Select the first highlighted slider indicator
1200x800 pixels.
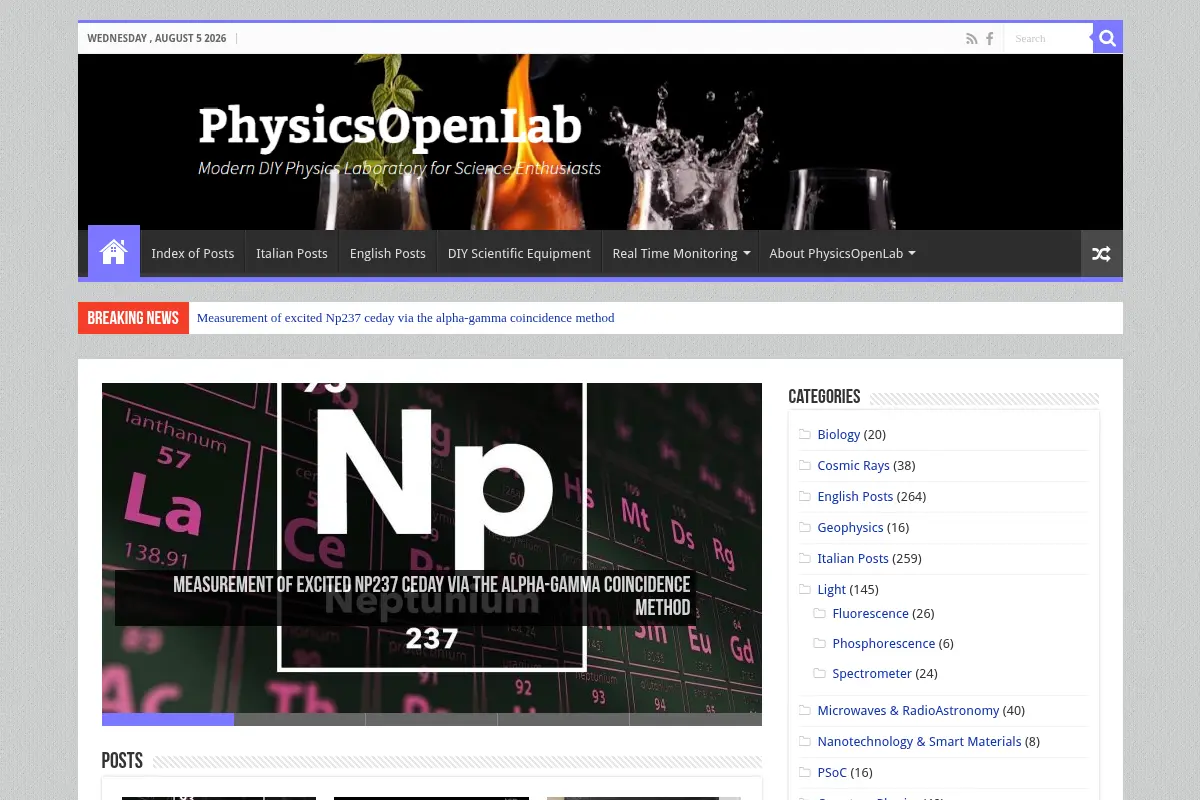click(168, 719)
